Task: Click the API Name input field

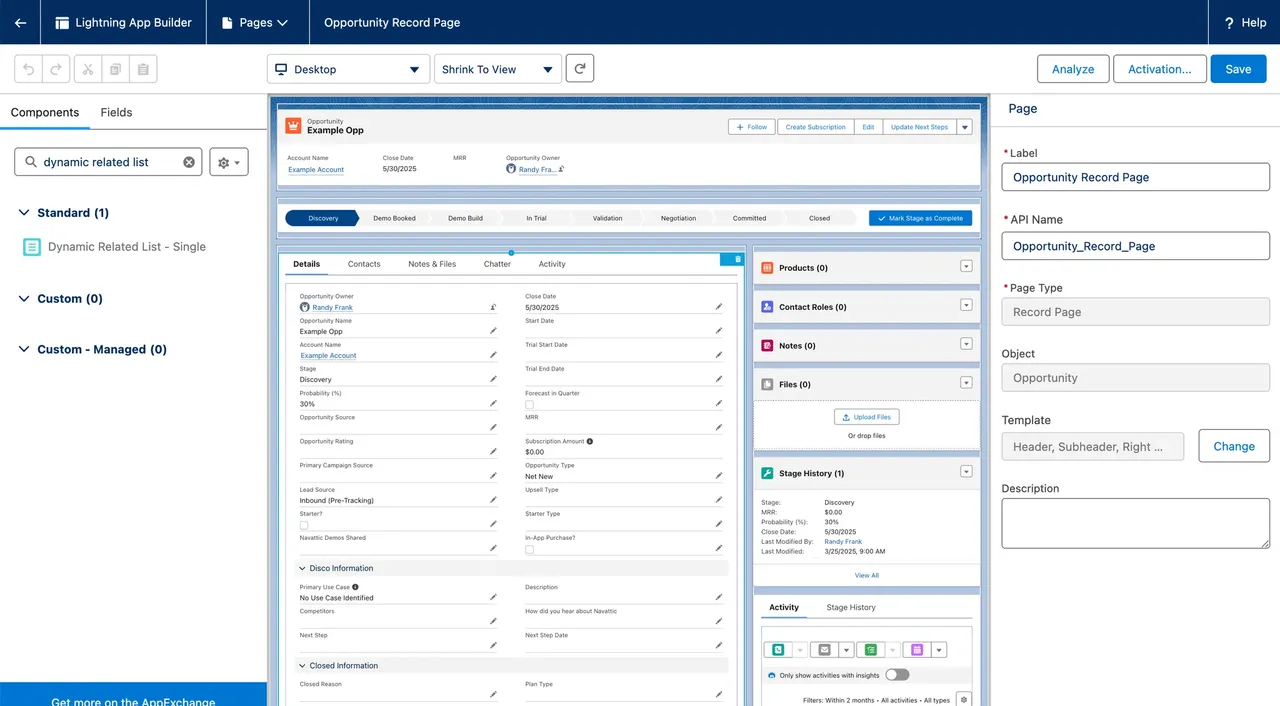Action: click(x=1136, y=246)
